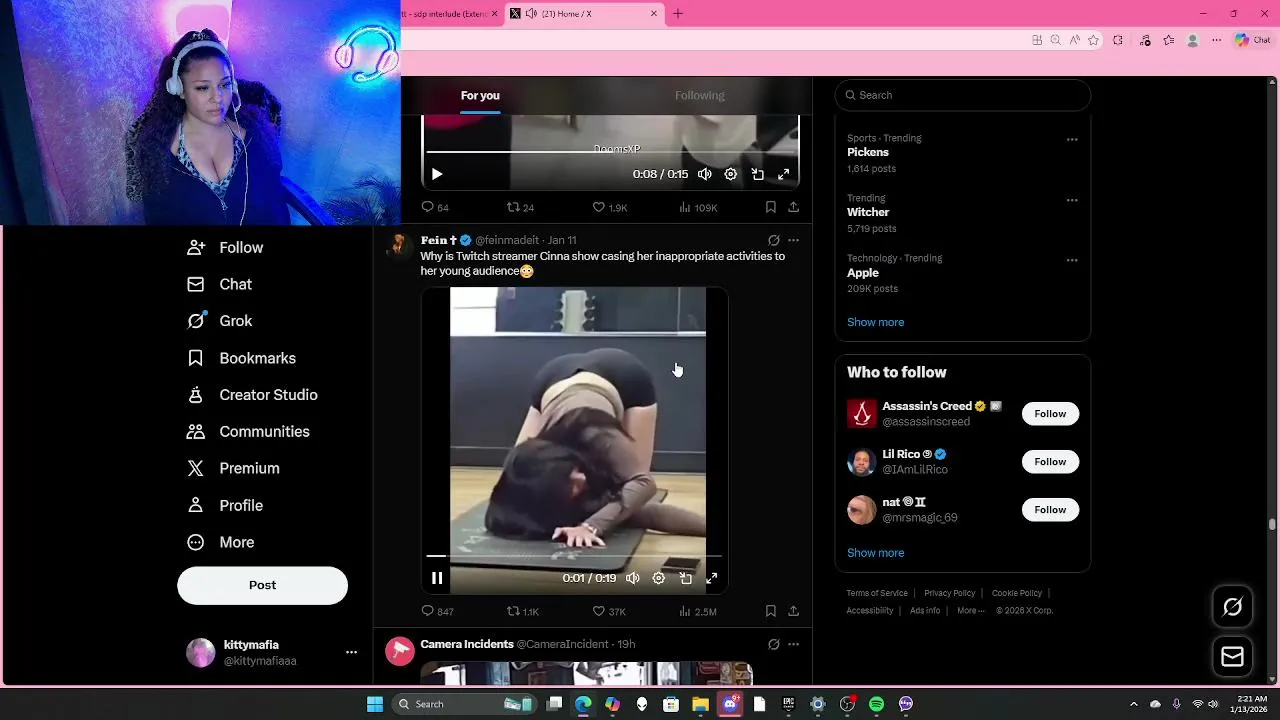Play the top DoomsXP video
The width and height of the screenshot is (1280, 720).
point(437,174)
